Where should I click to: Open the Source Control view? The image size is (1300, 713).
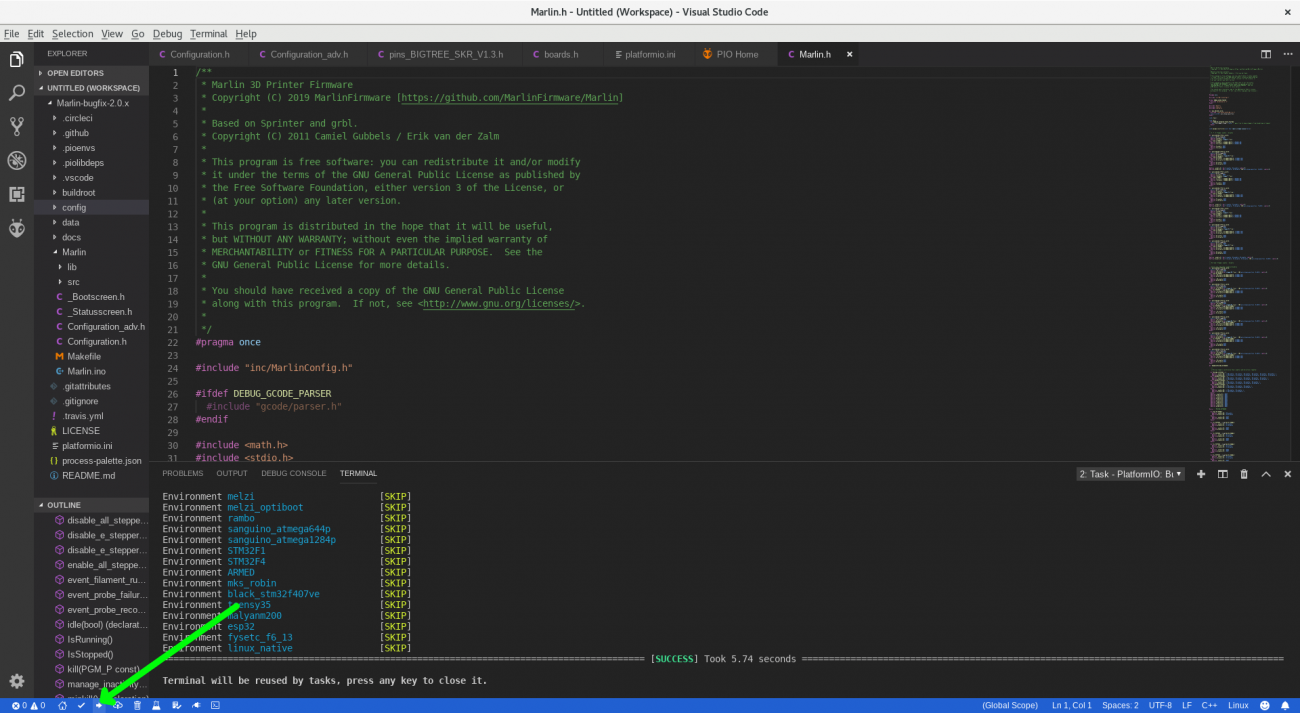16,127
